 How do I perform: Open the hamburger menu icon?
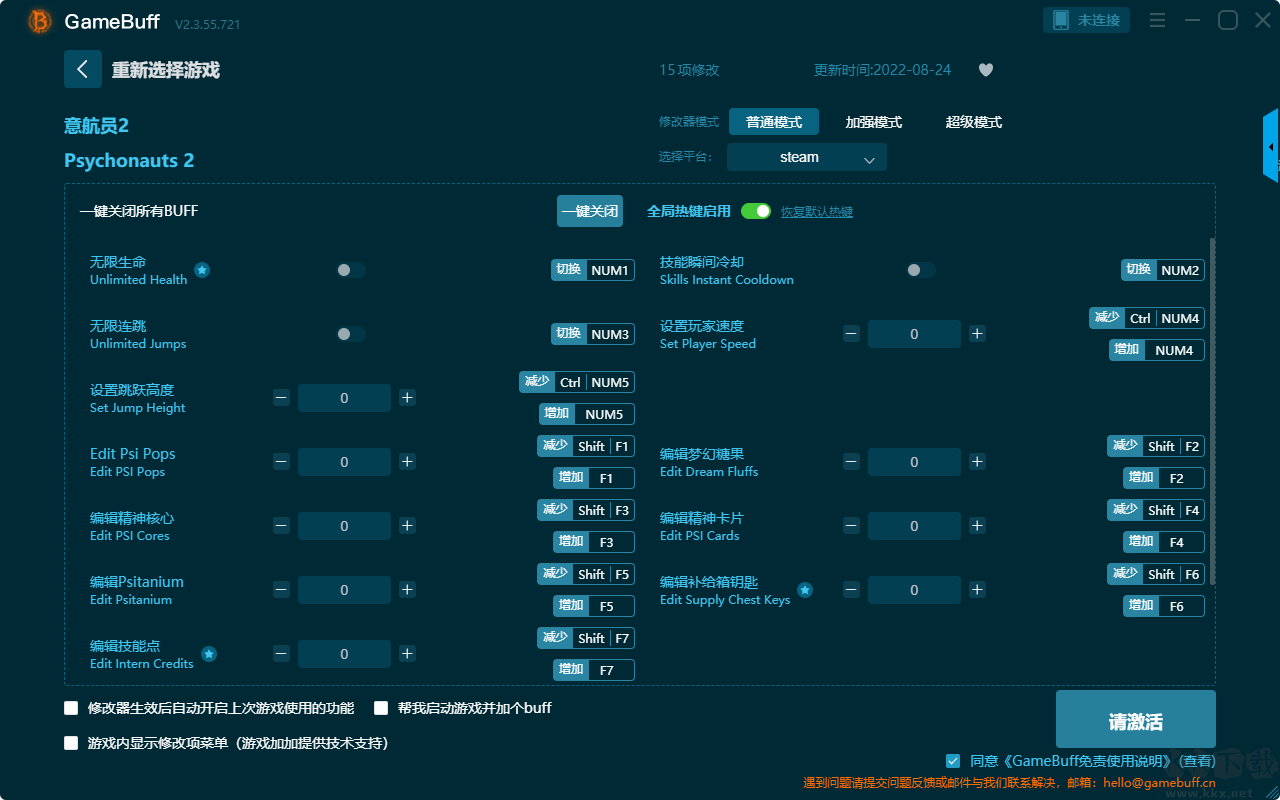point(1157,20)
